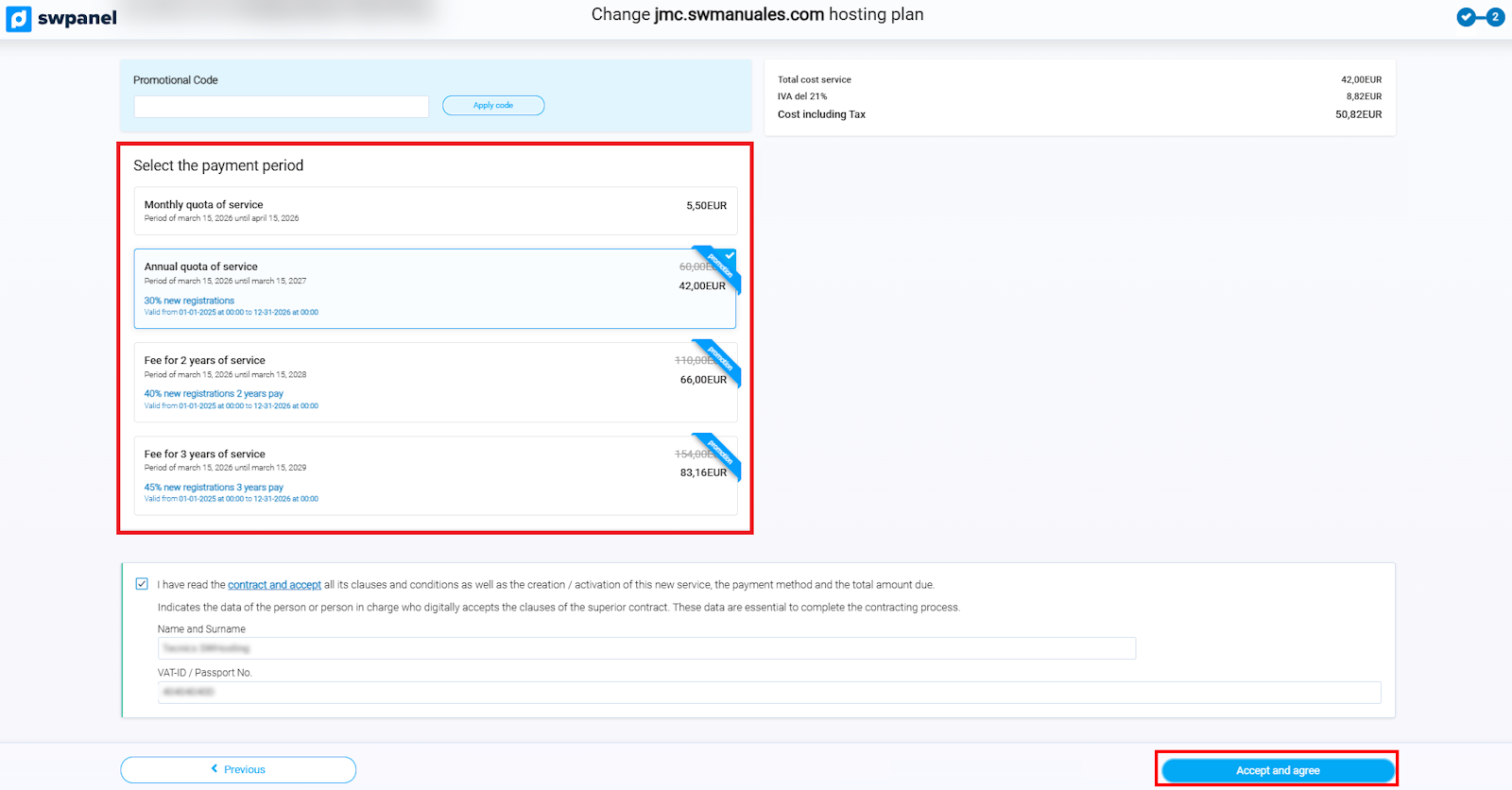The height and width of the screenshot is (790, 1512).
Task: Select the Annual quota of service option
Action: click(435, 288)
